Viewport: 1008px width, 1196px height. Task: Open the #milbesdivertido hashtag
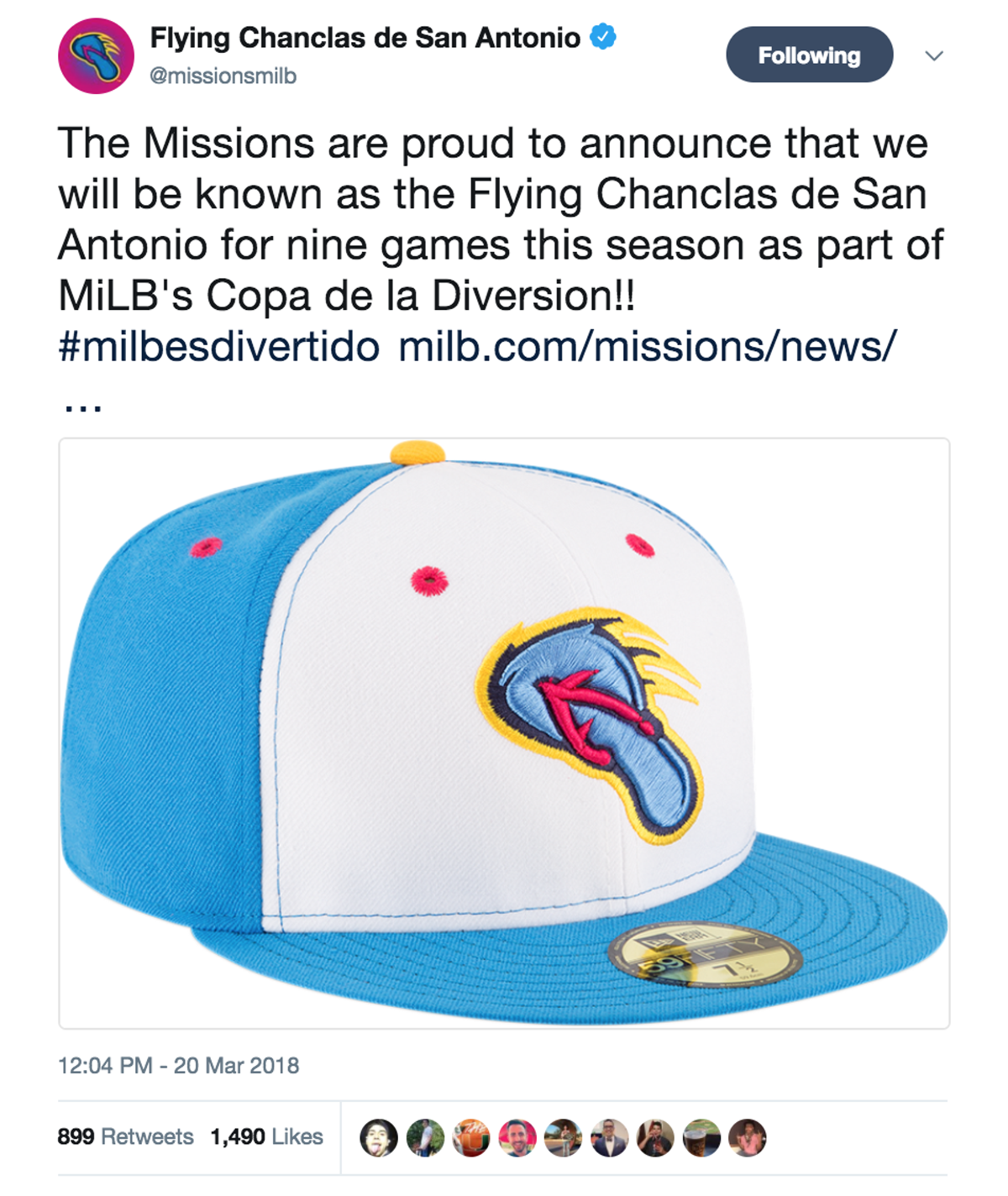click(218, 346)
